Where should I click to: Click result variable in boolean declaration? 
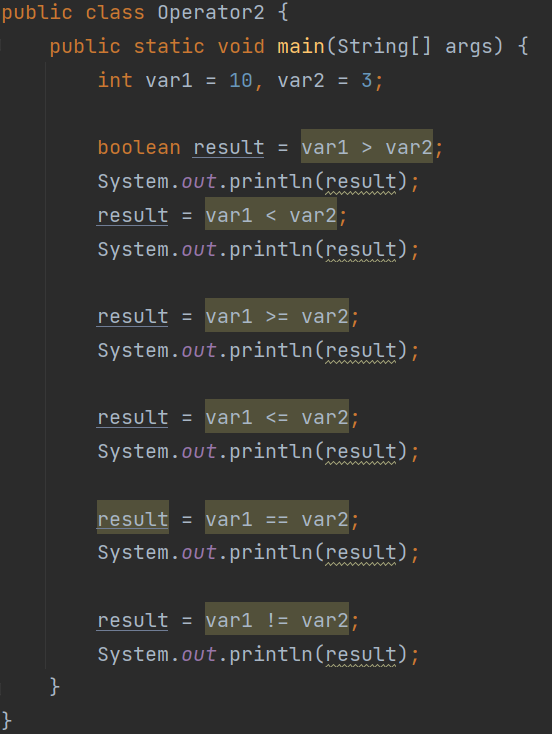click(x=228, y=147)
